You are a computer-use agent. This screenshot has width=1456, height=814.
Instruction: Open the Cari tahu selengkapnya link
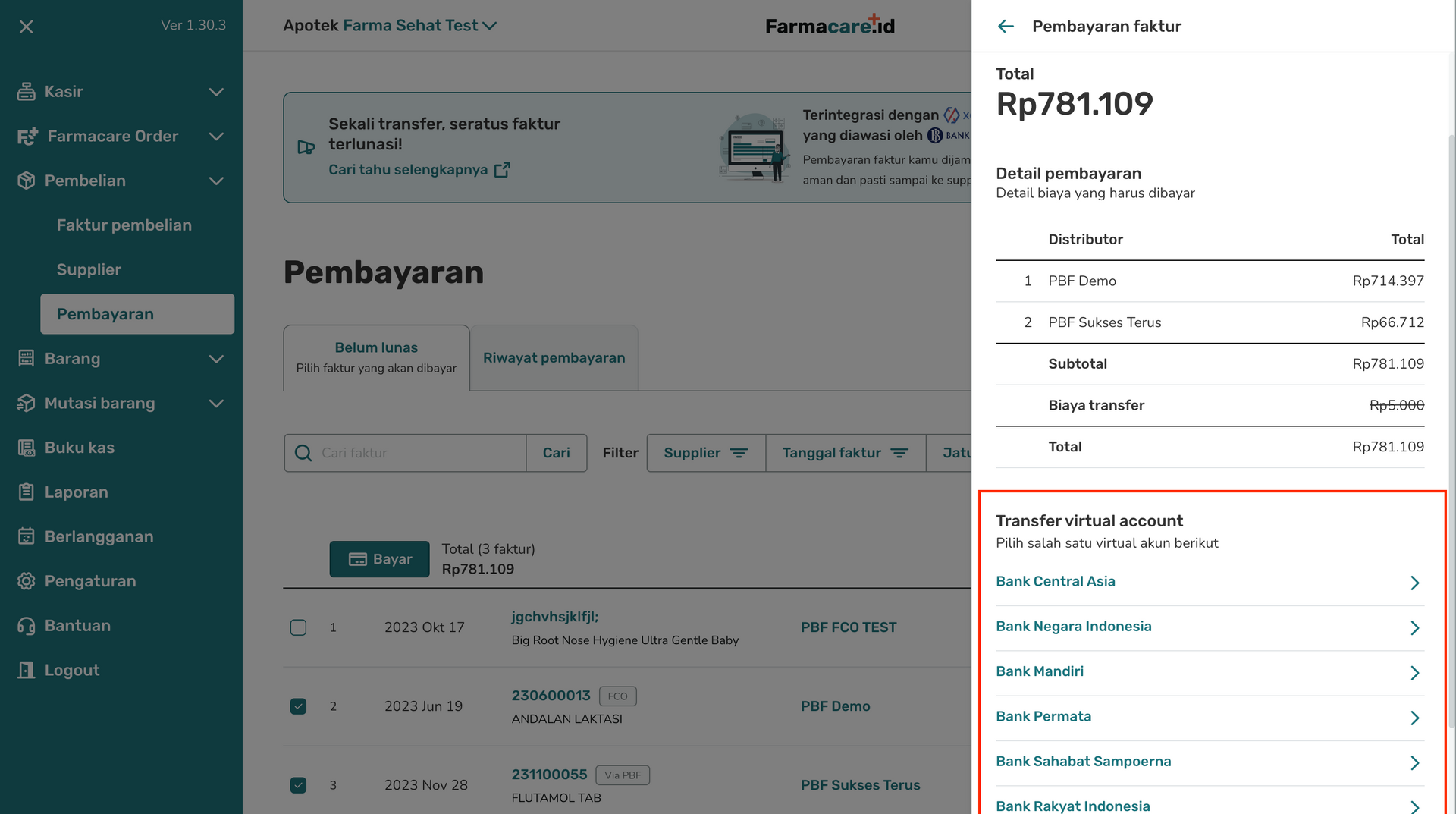[x=408, y=170]
